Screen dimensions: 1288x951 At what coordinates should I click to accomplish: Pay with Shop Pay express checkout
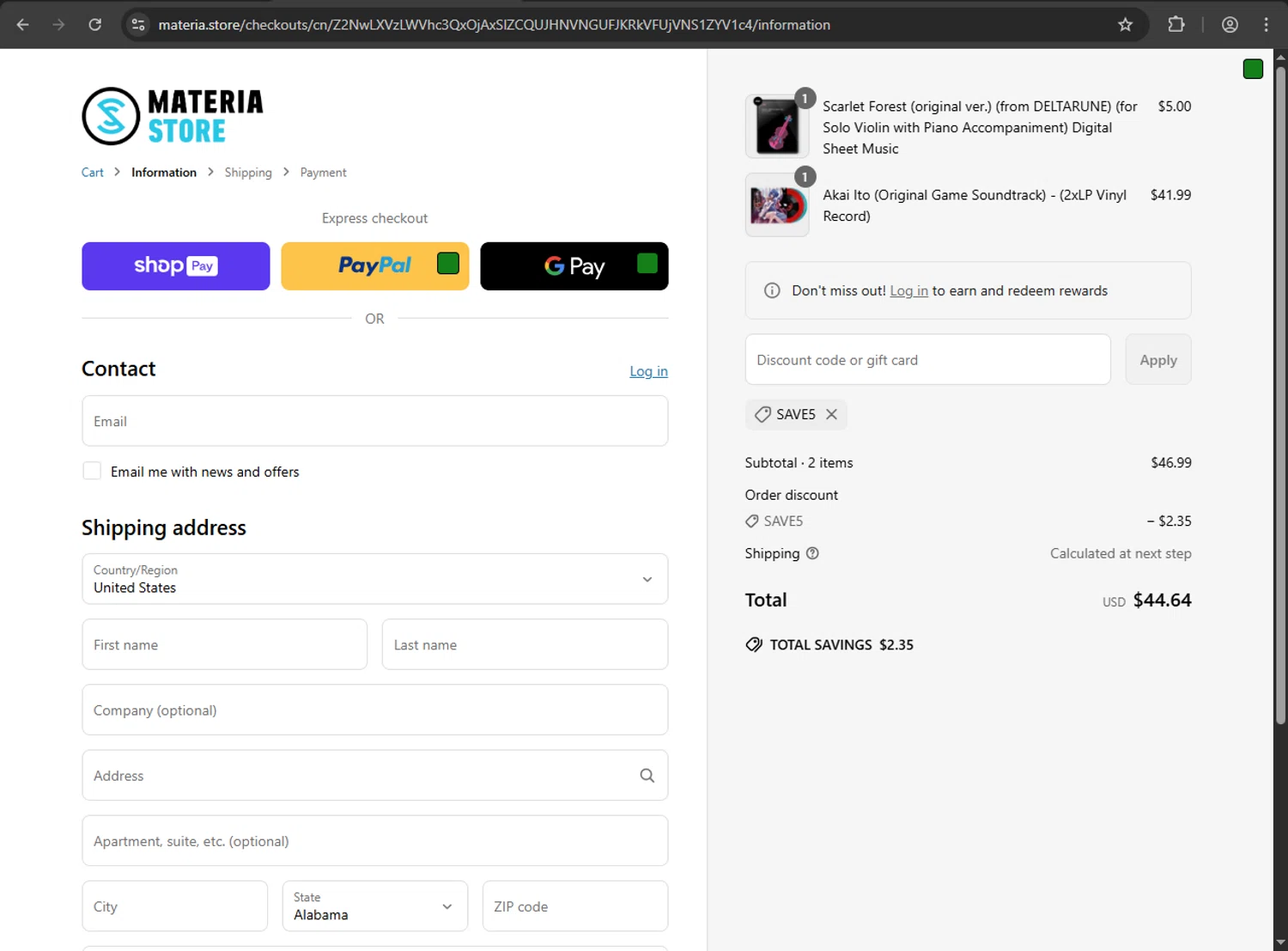[176, 266]
